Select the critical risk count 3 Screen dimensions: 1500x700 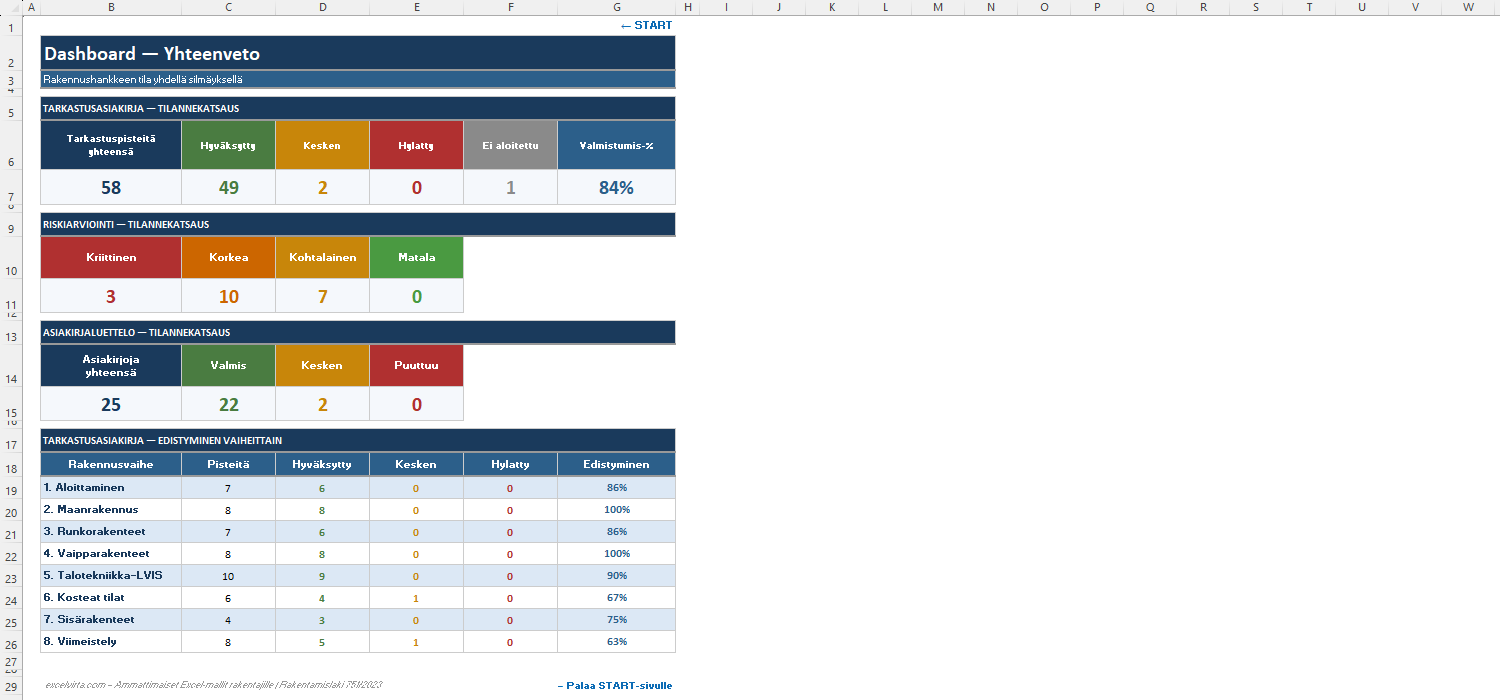click(111, 296)
